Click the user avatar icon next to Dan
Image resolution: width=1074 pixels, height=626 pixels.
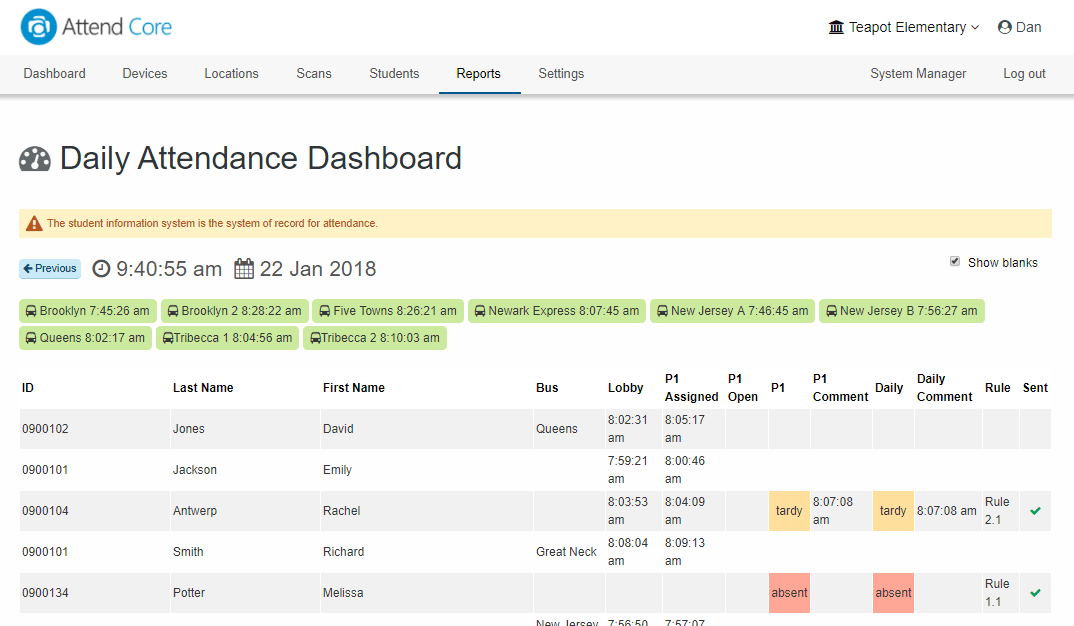click(1005, 27)
